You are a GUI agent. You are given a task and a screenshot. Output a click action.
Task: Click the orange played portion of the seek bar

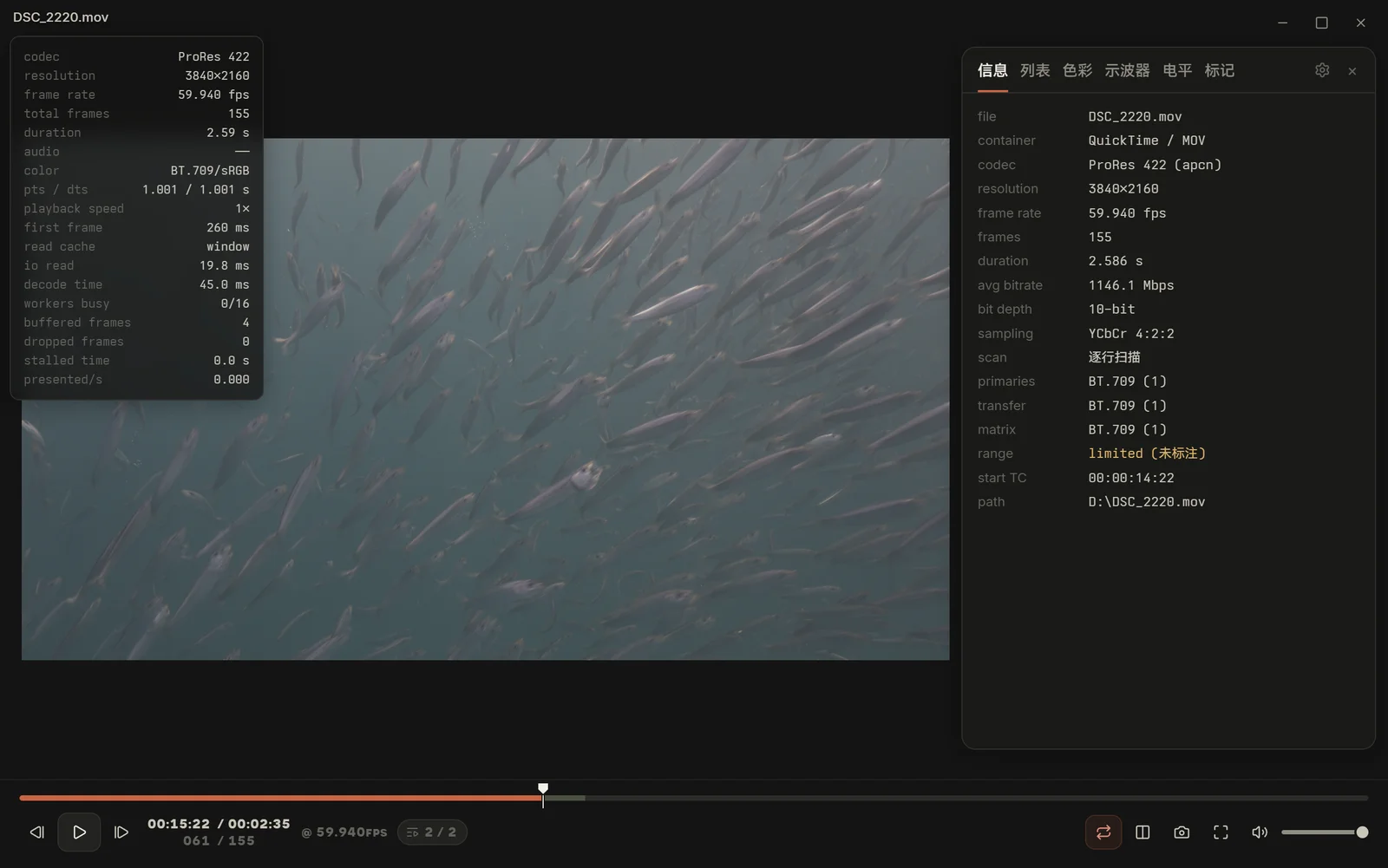click(x=280, y=798)
